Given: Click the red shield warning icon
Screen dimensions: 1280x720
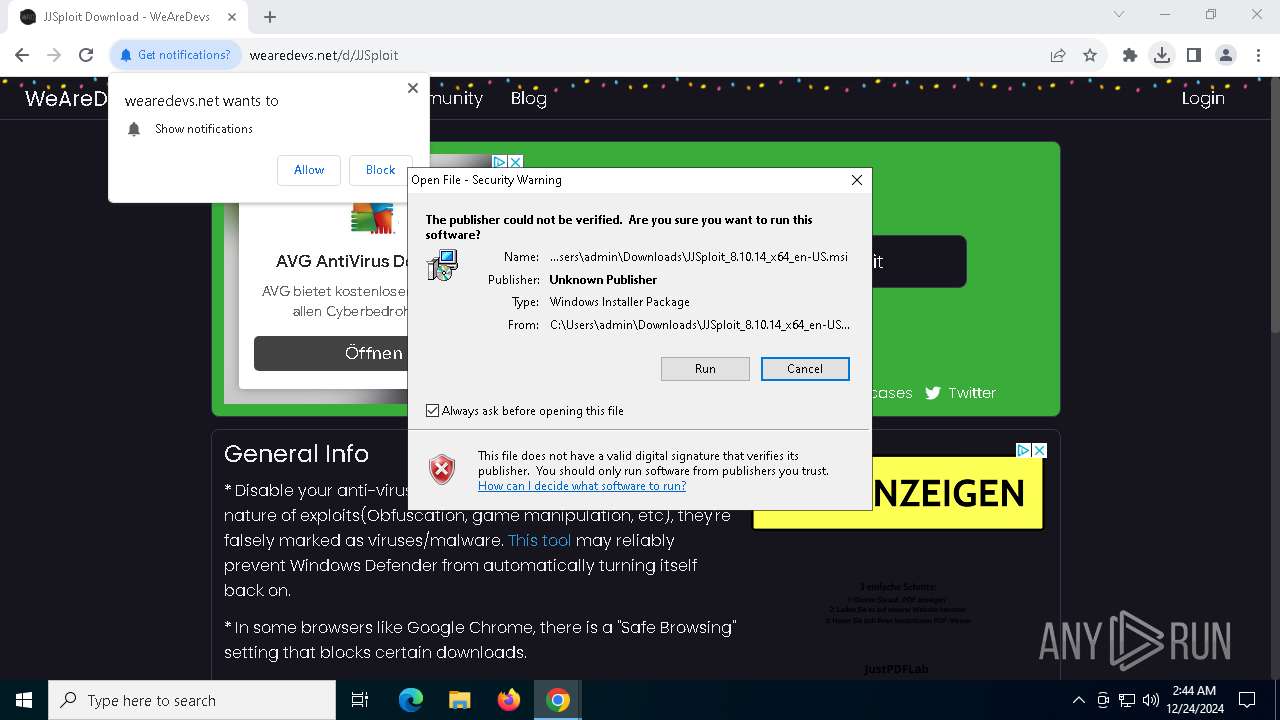Looking at the screenshot, I should pyautogui.click(x=442, y=469).
